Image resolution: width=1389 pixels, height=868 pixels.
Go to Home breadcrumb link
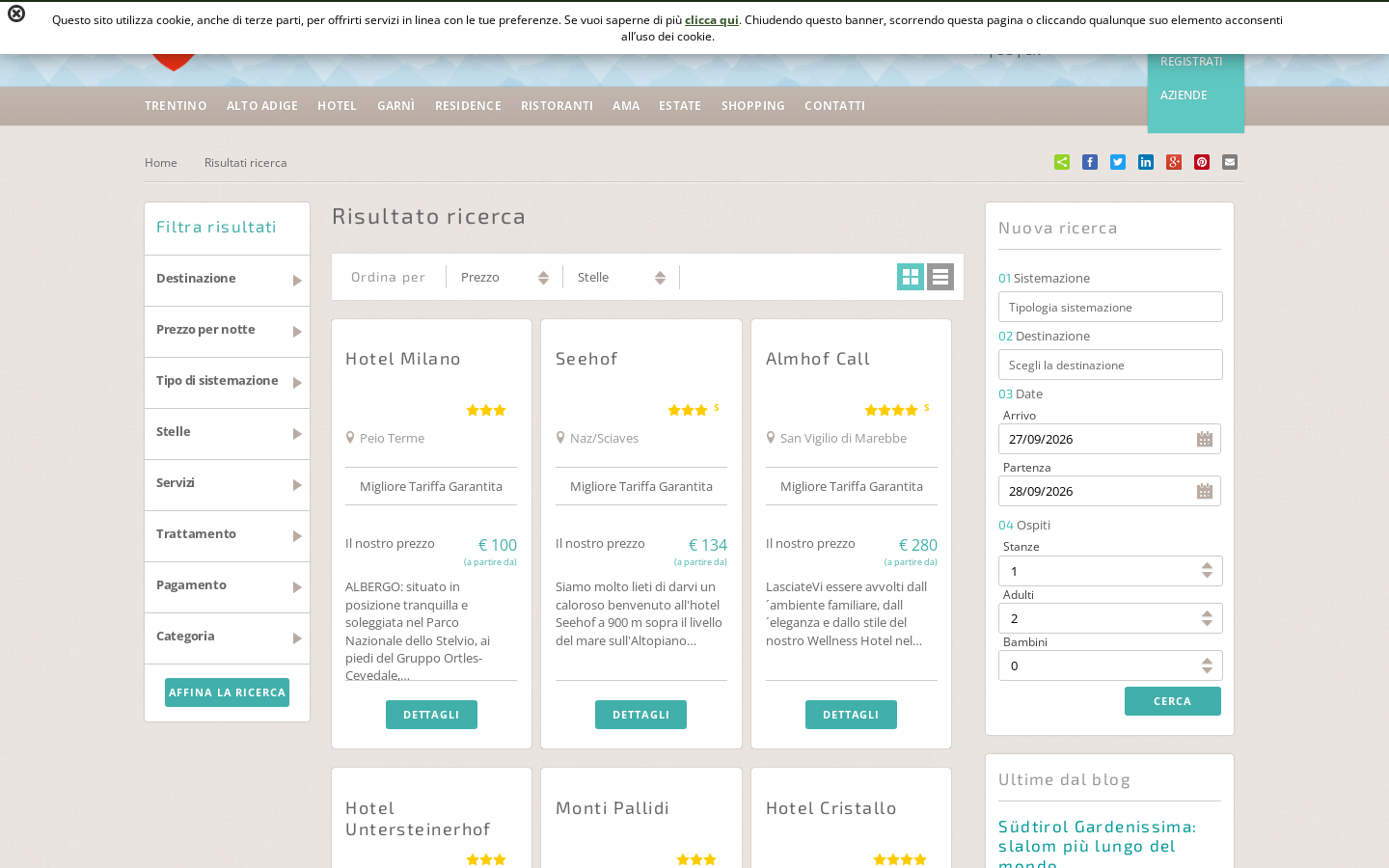click(x=161, y=163)
